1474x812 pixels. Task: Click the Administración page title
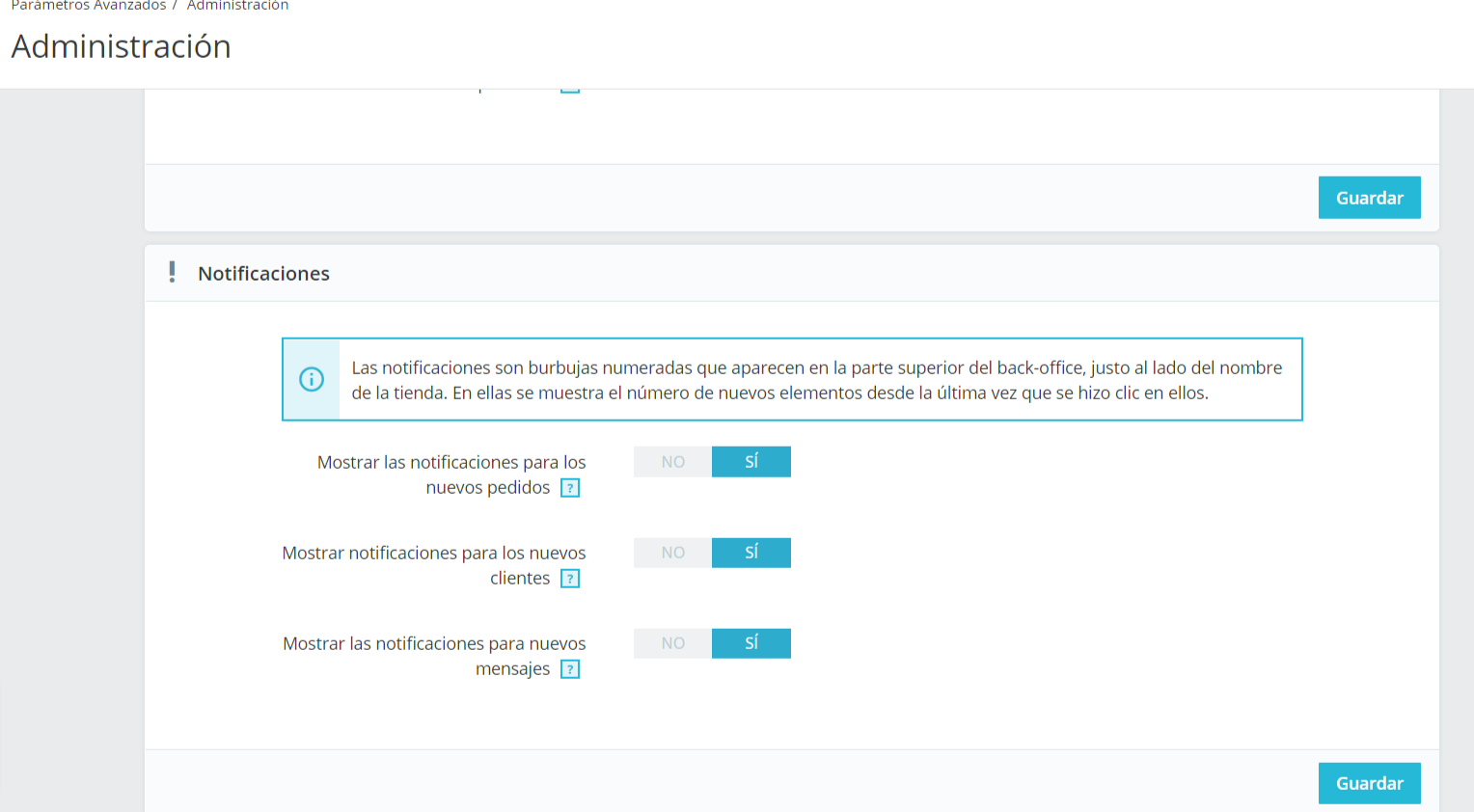tap(122, 46)
